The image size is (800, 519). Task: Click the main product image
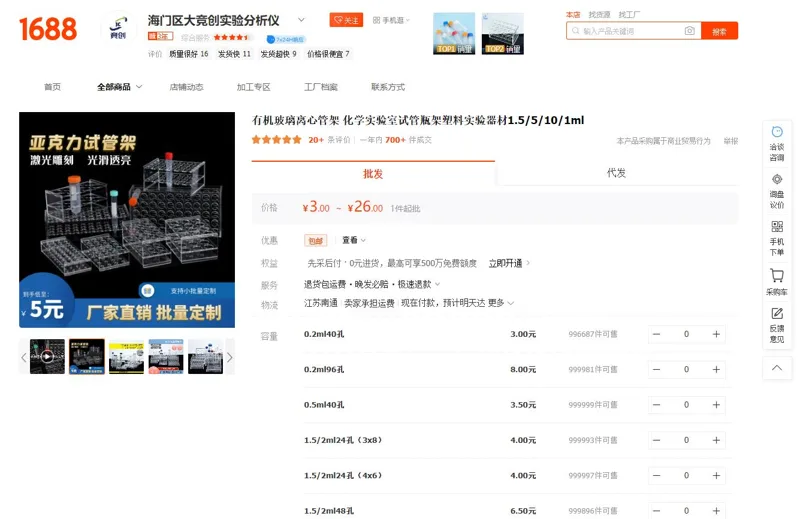(127, 220)
